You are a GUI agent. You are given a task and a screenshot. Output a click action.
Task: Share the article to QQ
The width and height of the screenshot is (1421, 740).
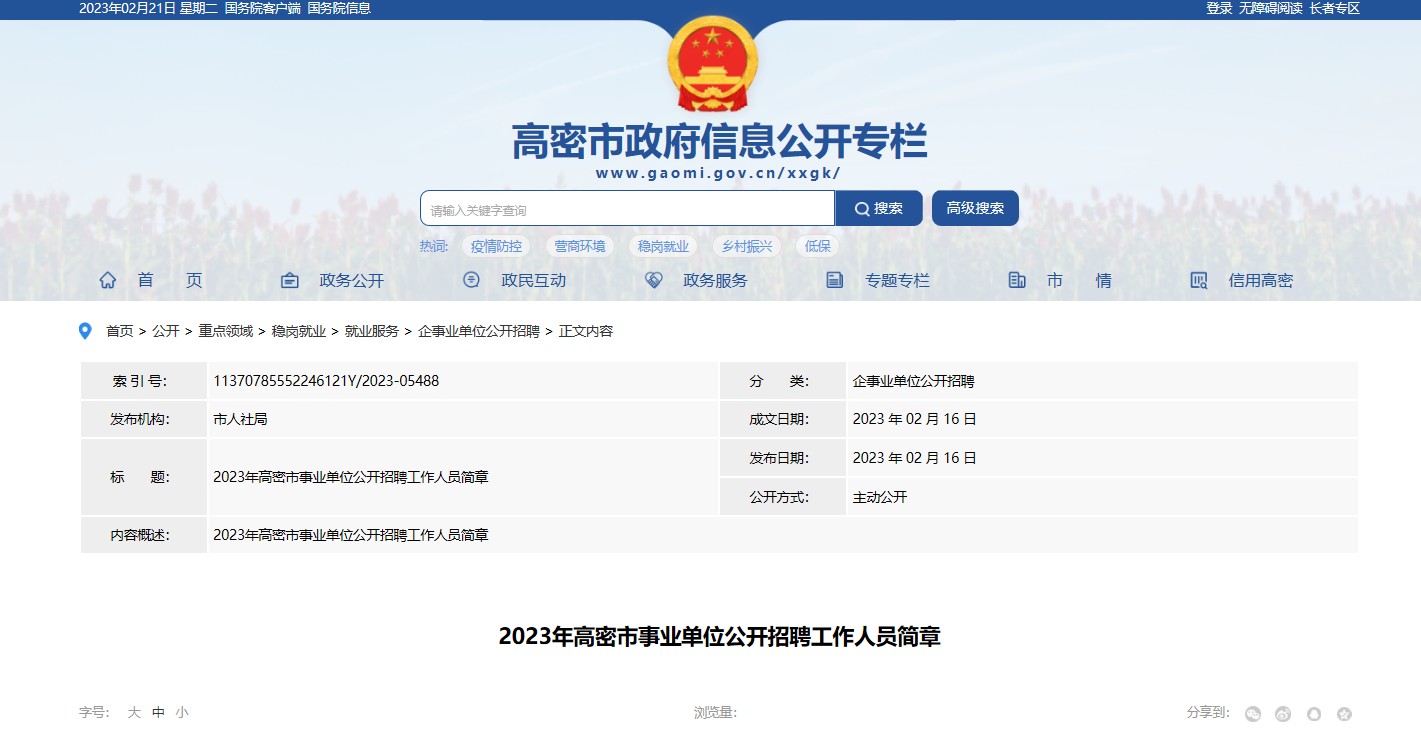tap(1314, 714)
